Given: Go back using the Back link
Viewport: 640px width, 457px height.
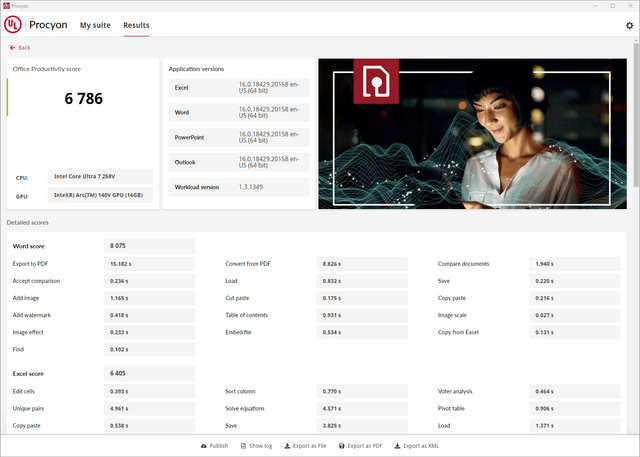Looking at the screenshot, I should (20, 48).
